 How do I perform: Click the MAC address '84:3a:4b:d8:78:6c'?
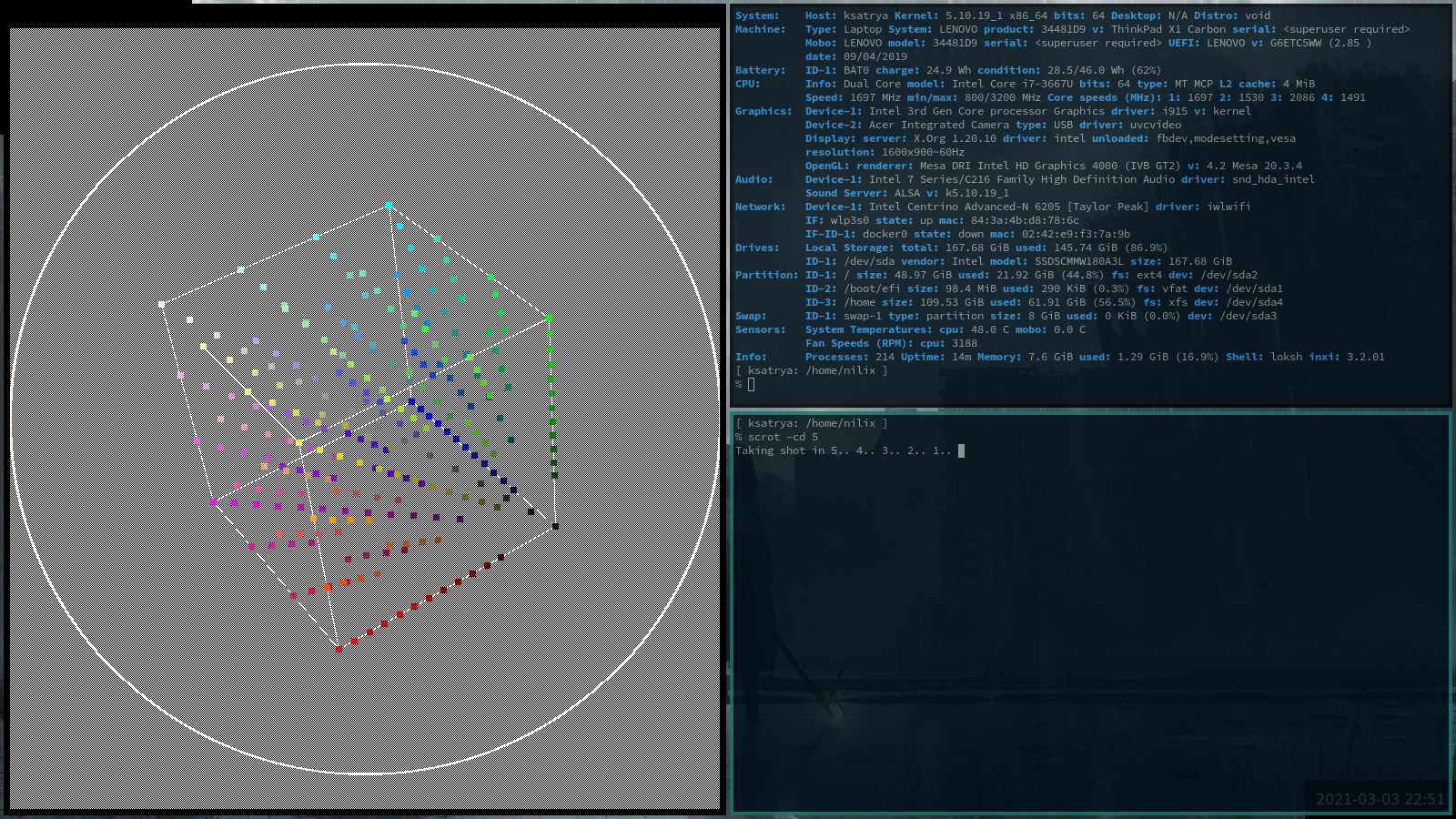1025,220
